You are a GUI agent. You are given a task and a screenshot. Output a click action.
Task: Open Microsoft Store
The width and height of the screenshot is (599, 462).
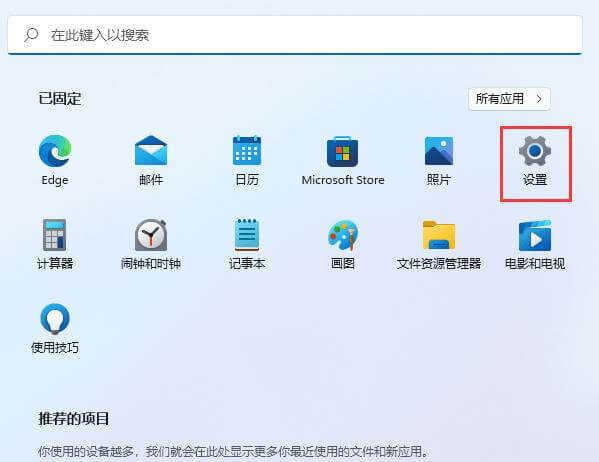(x=343, y=160)
